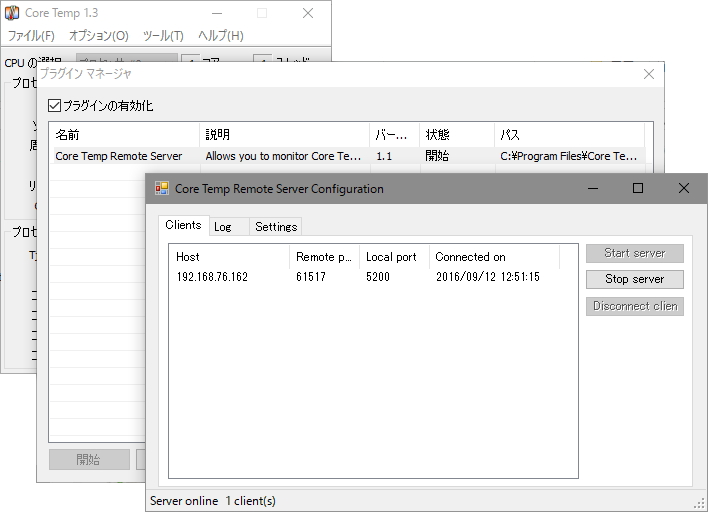Screen dimensions: 708x512
Task: Click the Start server button
Action: point(634,253)
